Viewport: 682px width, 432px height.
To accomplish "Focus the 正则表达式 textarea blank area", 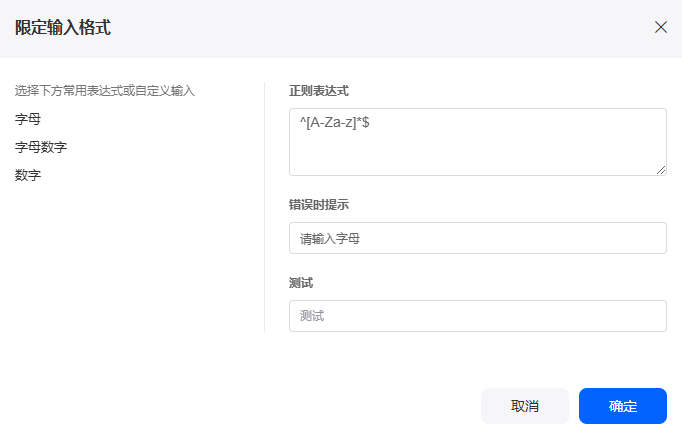I will 478,152.
